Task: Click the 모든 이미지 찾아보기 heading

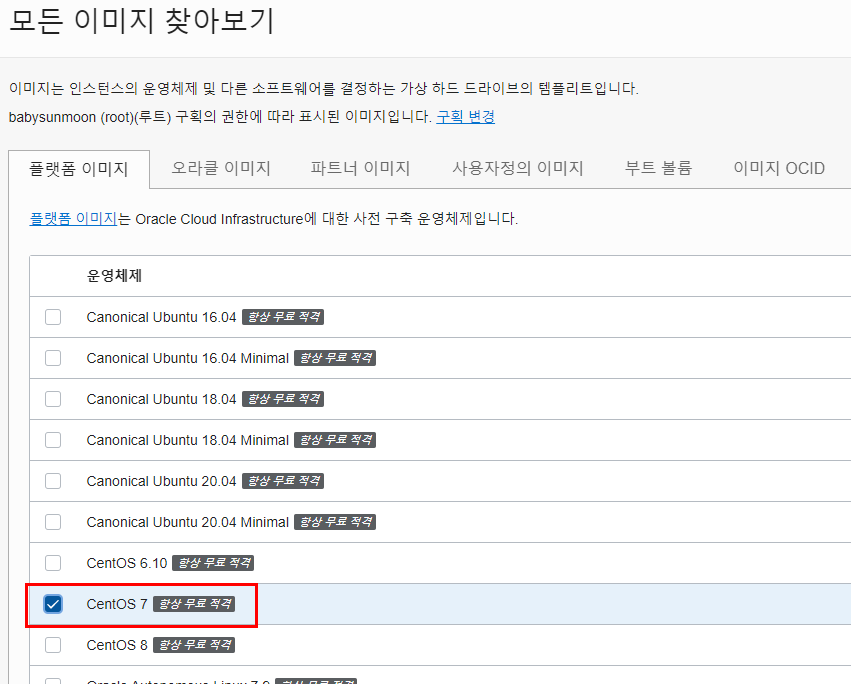Action: 142,22
